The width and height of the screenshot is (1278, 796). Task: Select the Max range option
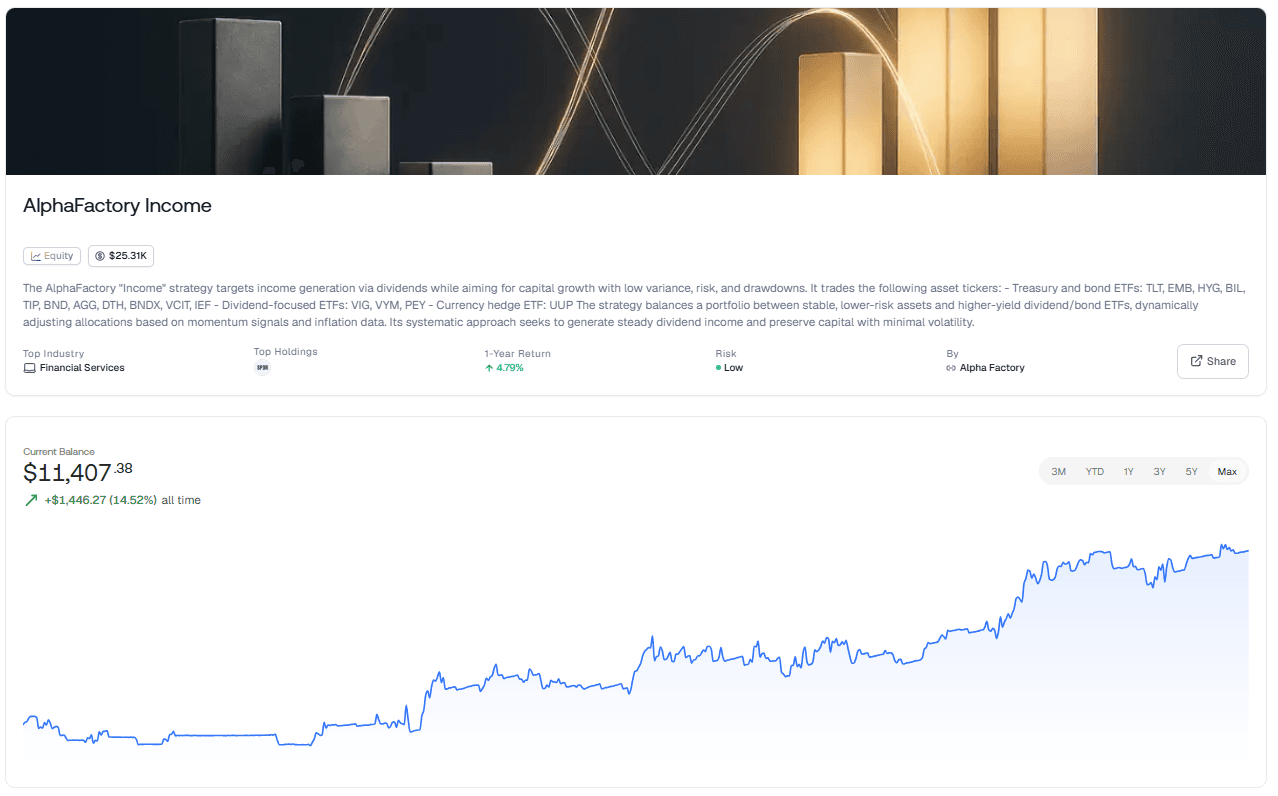coord(1227,471)
